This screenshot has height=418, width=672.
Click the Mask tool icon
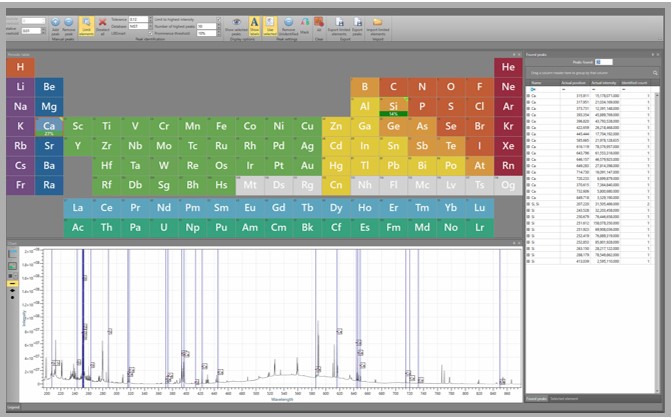pyautogui.click(x=305, y=23)
